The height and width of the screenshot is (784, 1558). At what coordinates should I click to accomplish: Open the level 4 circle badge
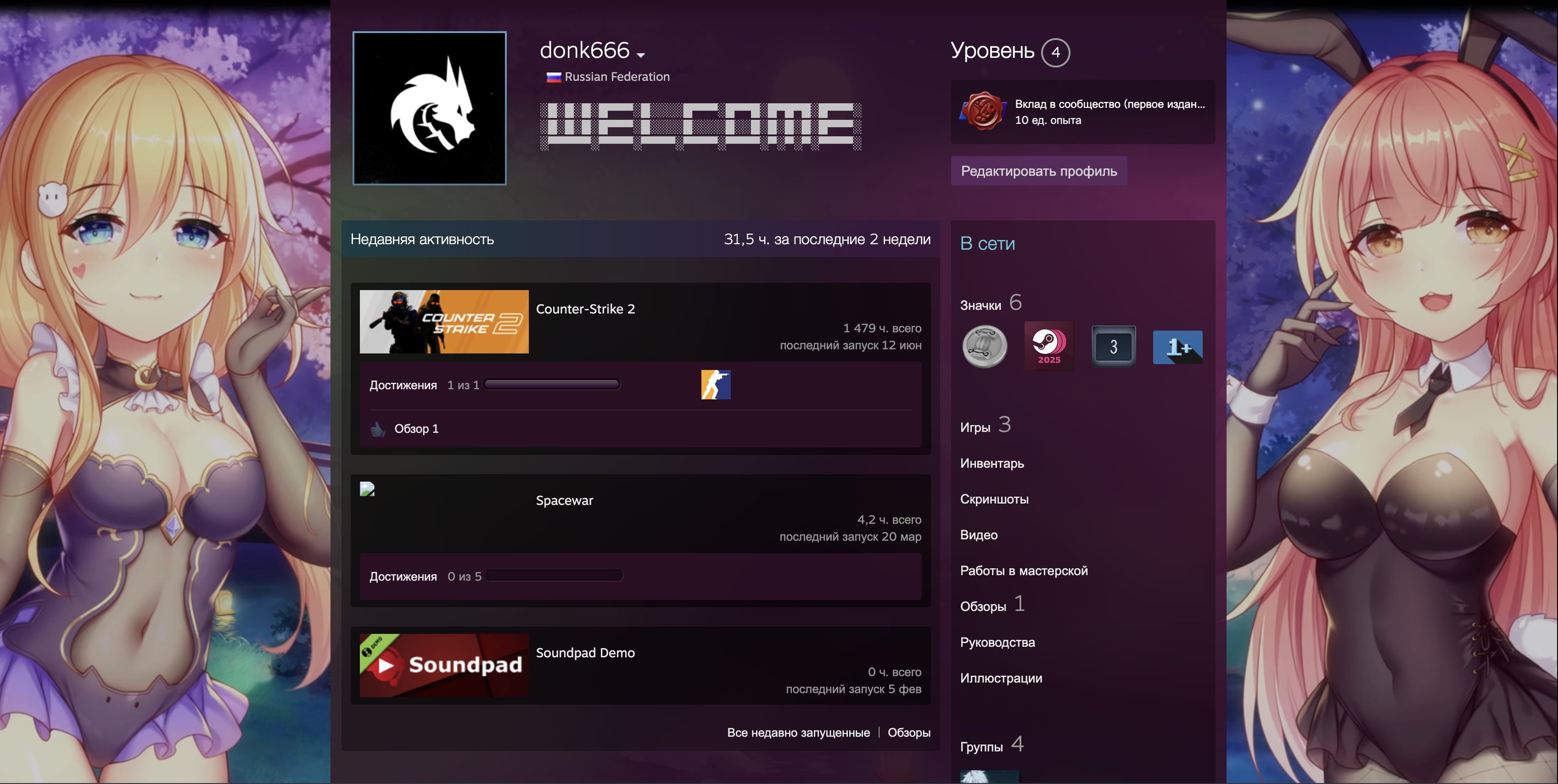pos(1055,53)
